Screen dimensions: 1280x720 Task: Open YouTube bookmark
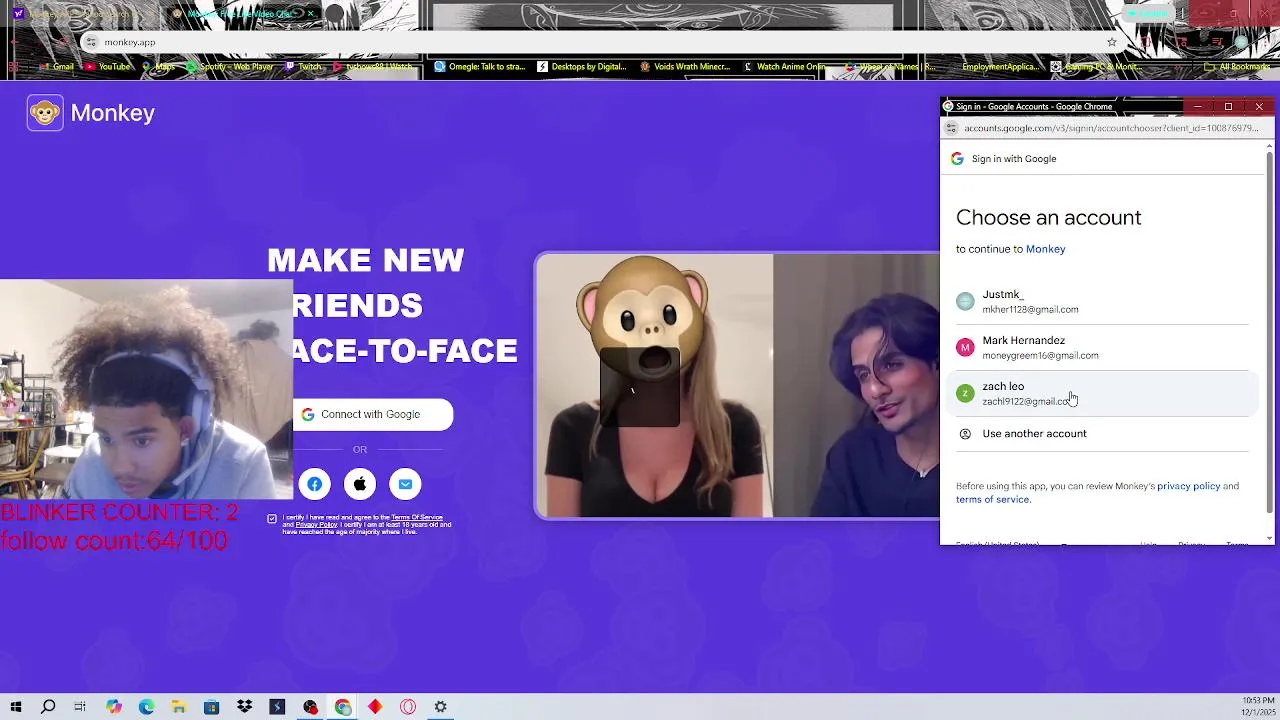[x=107, y=67]
